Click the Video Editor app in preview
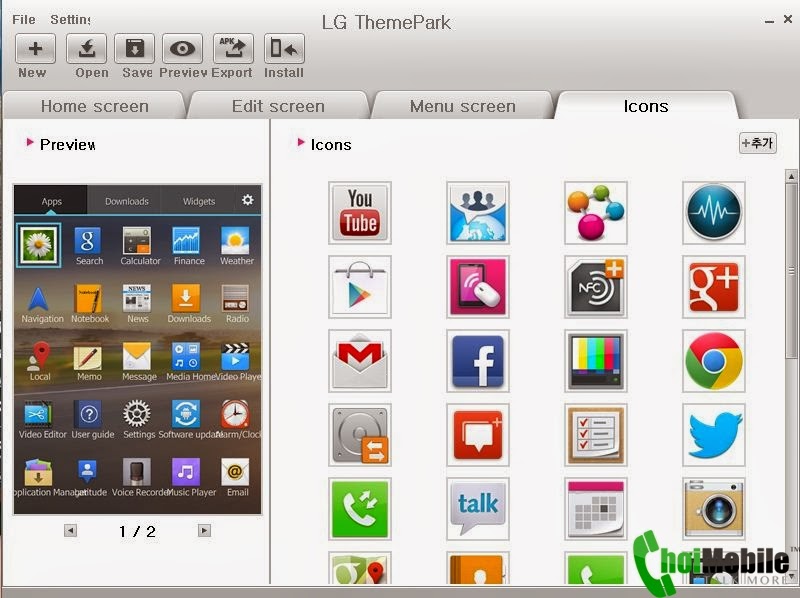 click(42, 420)
